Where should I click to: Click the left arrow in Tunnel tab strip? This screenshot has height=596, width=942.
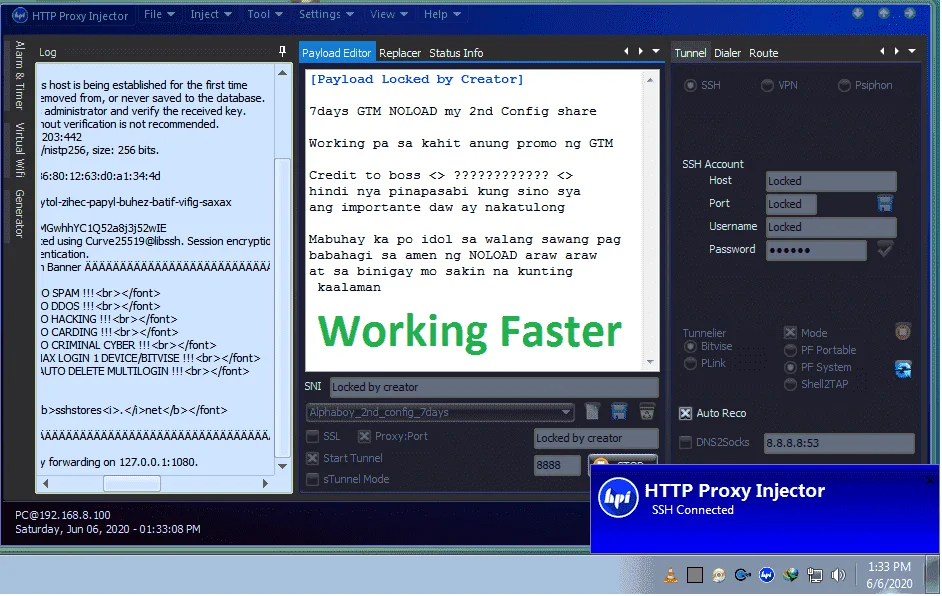pos(882,52)
